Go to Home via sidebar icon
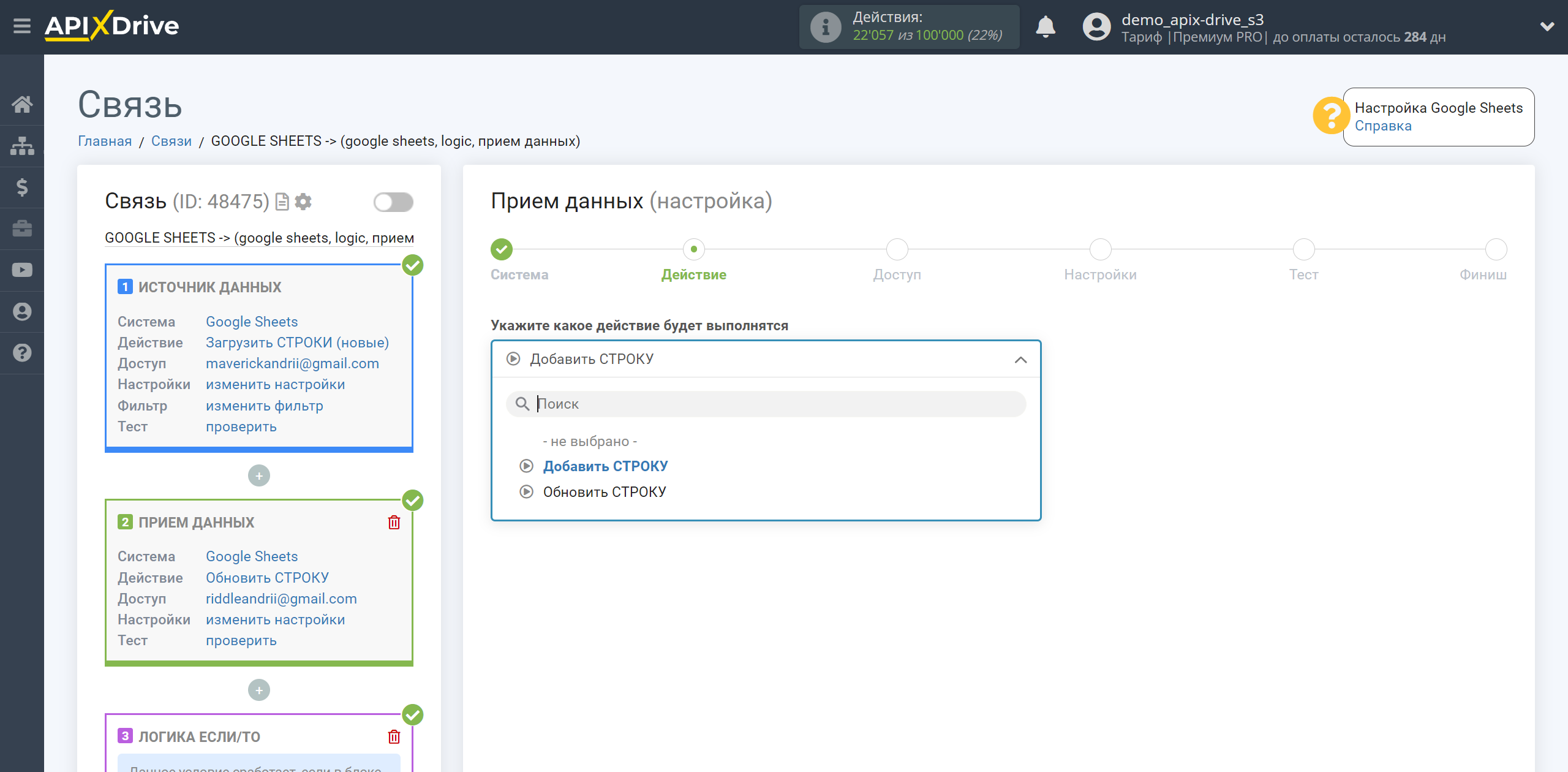1568x772 pixels. 22,104
